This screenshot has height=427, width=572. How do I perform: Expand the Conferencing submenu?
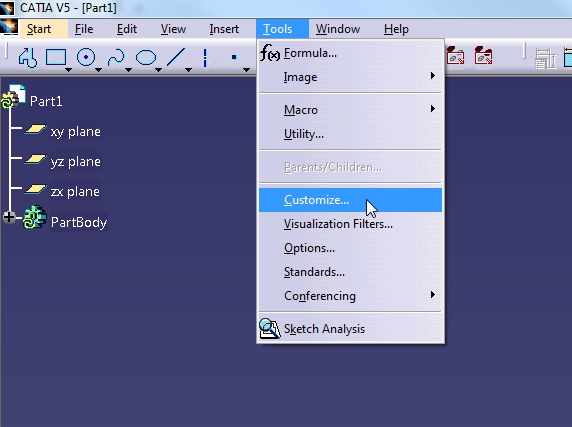(350, 296)
